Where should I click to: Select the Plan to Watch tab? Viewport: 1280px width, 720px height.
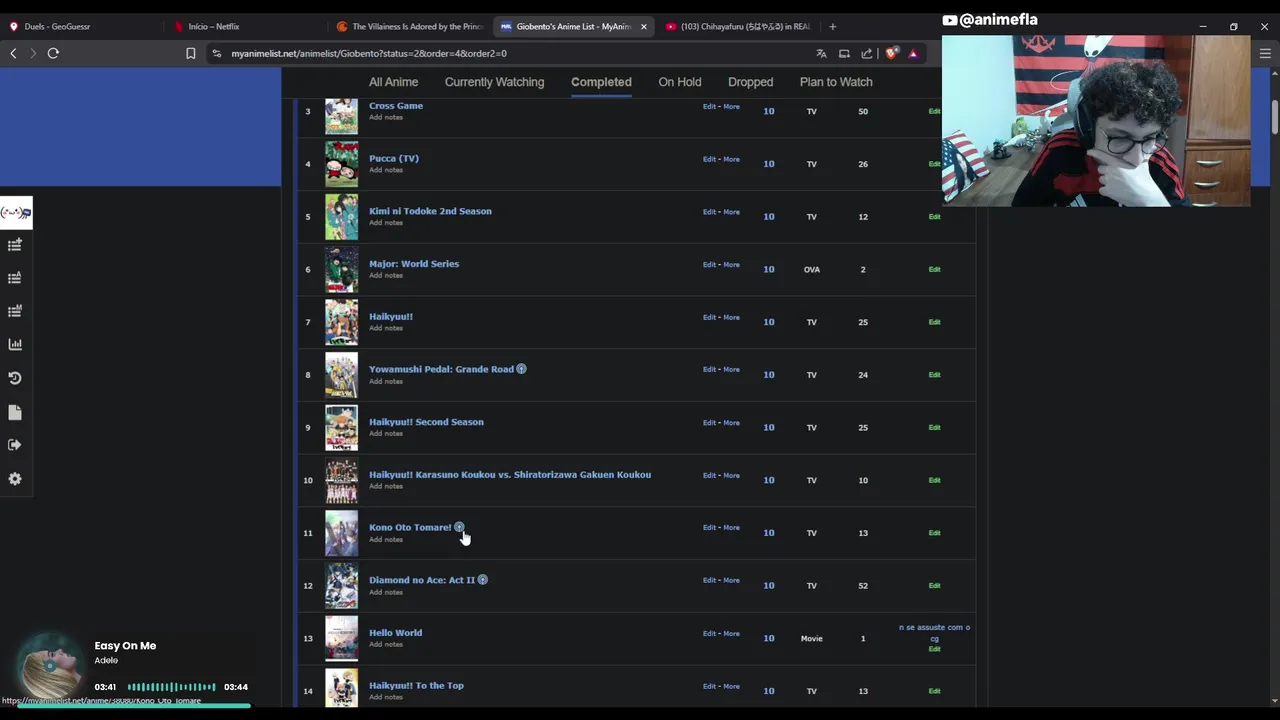coord(836,82)
